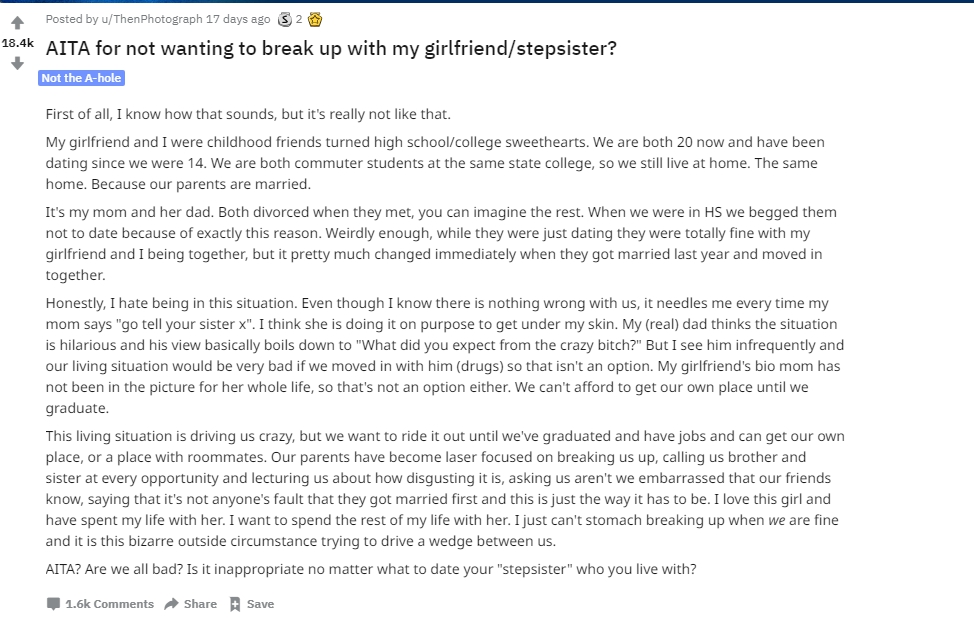
Task: Click the paragraph starting 'My girlfriend and I'
Action: pos(435,163)
